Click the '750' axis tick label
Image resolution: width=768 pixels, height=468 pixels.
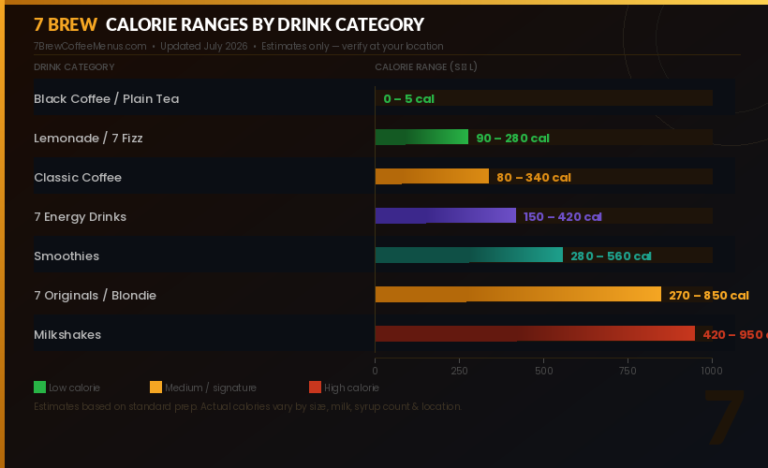tap(628, 371)
